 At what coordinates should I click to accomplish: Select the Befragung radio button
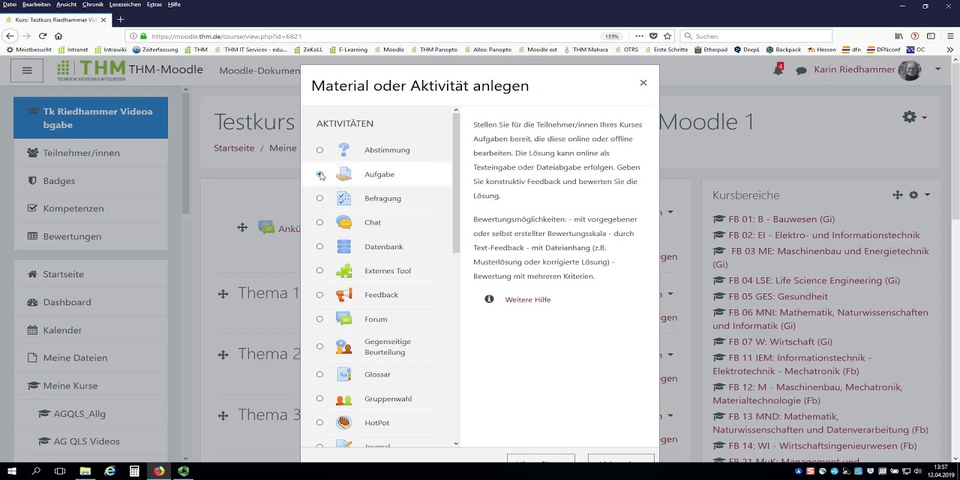tap(320, 198)
